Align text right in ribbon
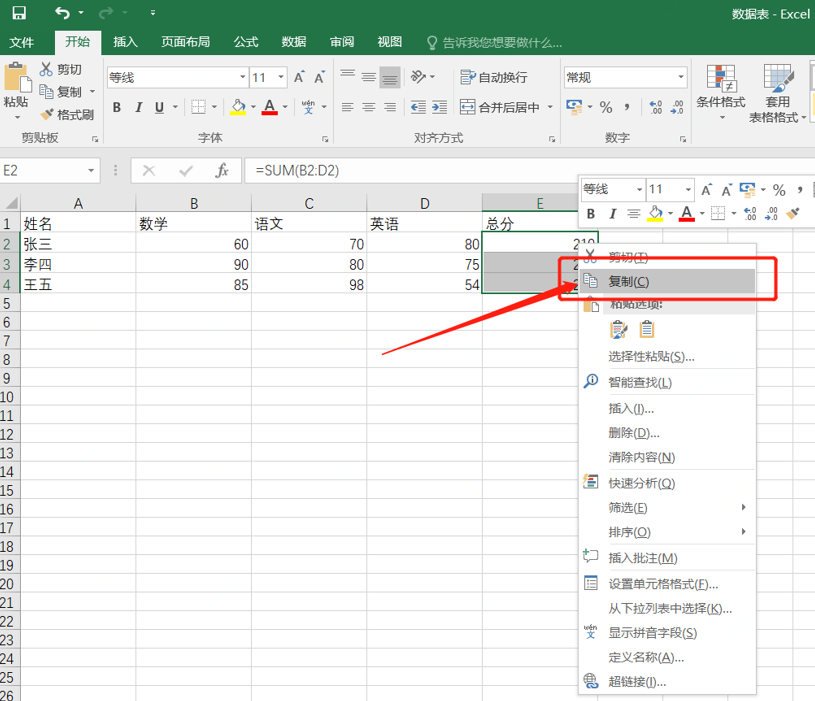 pyautogui.click(x=390, y=108)
